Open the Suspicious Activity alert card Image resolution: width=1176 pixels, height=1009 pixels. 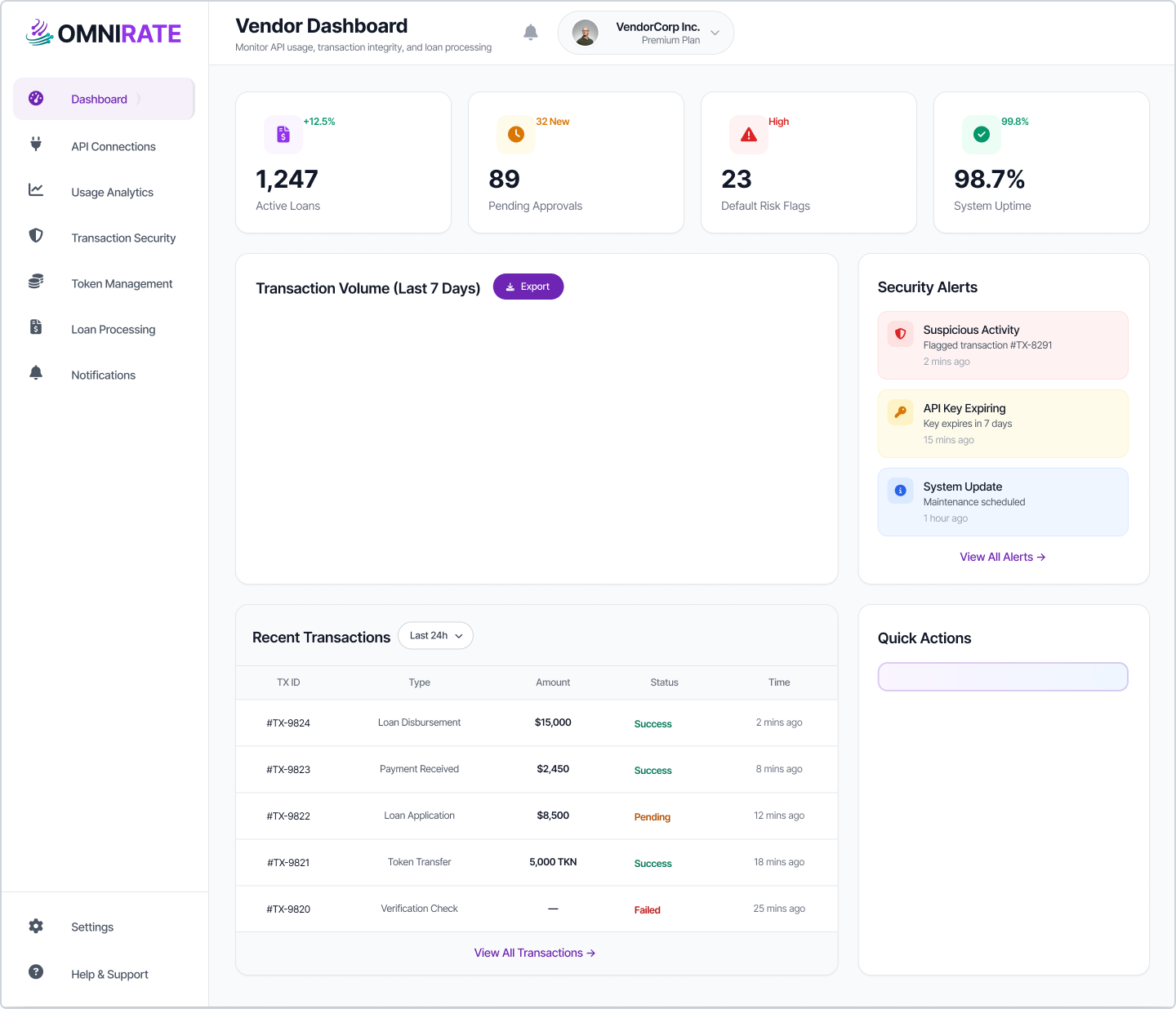(x=1003, y=345)
